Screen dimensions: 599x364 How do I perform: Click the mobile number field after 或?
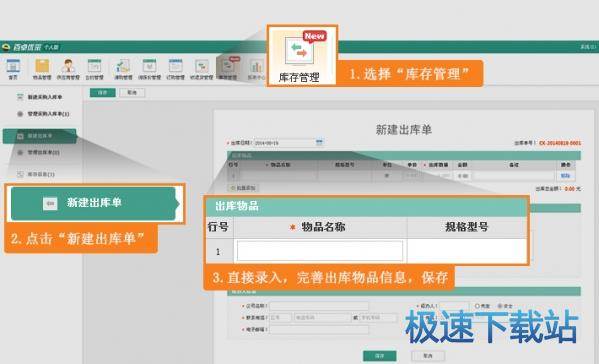[378, 317]
